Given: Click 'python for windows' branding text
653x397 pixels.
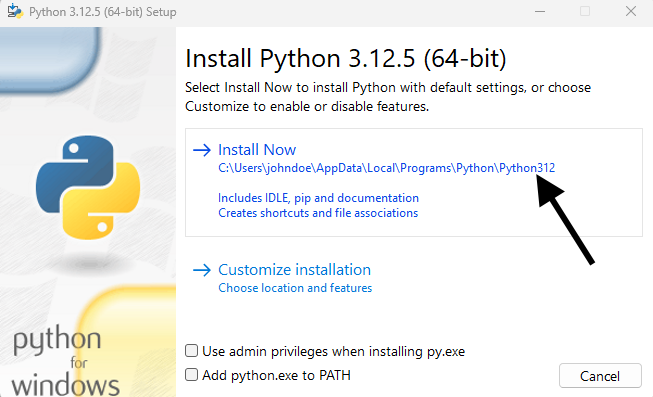Looking at the screenshot, I should (x=65, y=360).
